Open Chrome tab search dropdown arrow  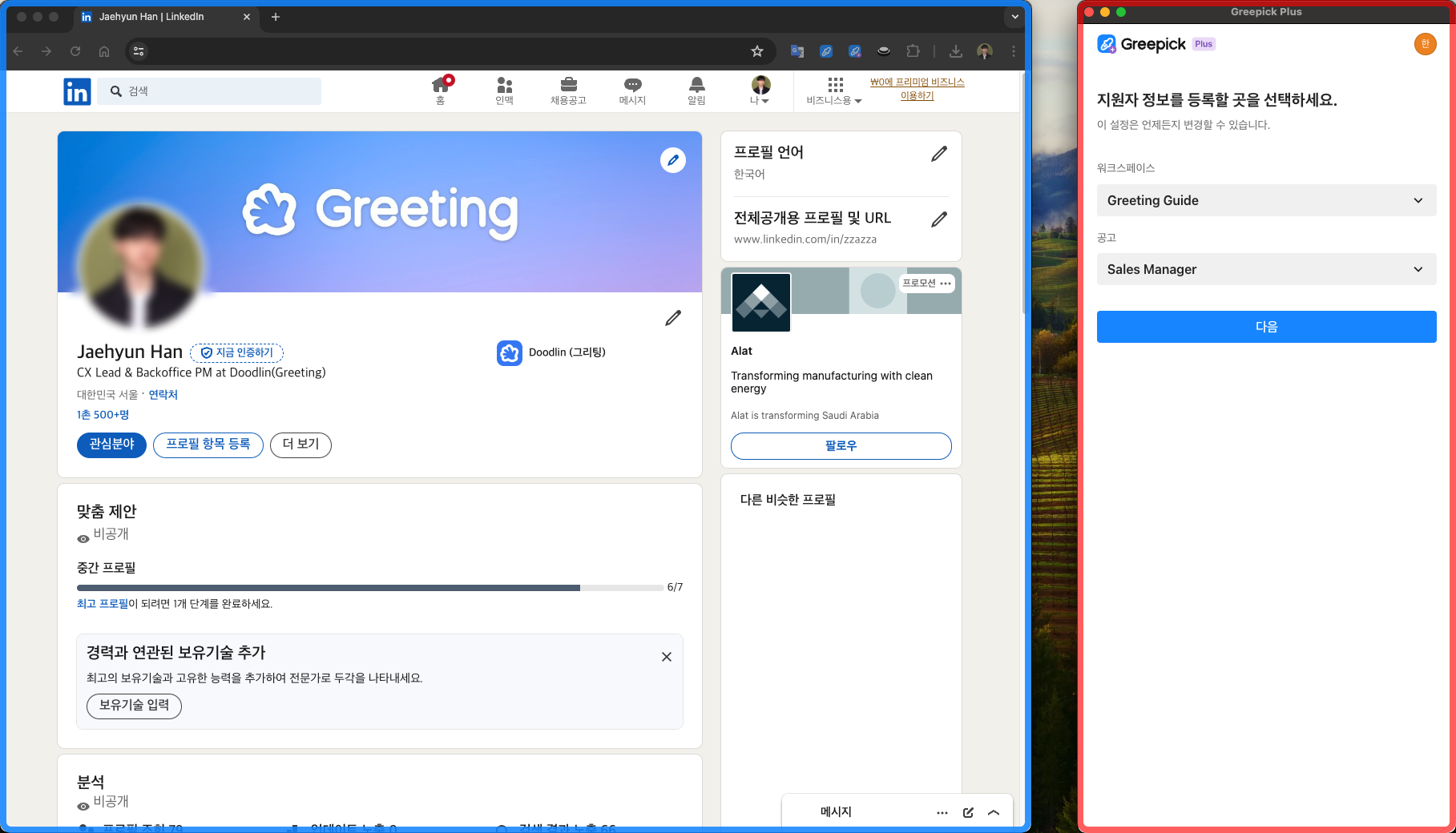[1015, 17]
